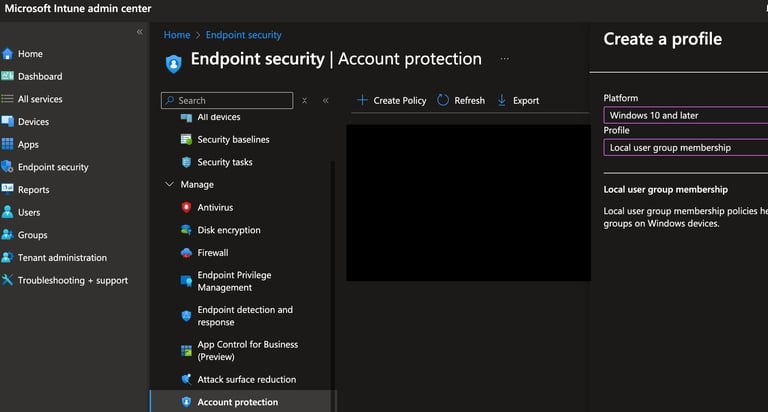Select Troubleshooting + support menu item
The height and width of the screenshot is (412, 768).
click(x=73, y=280)
